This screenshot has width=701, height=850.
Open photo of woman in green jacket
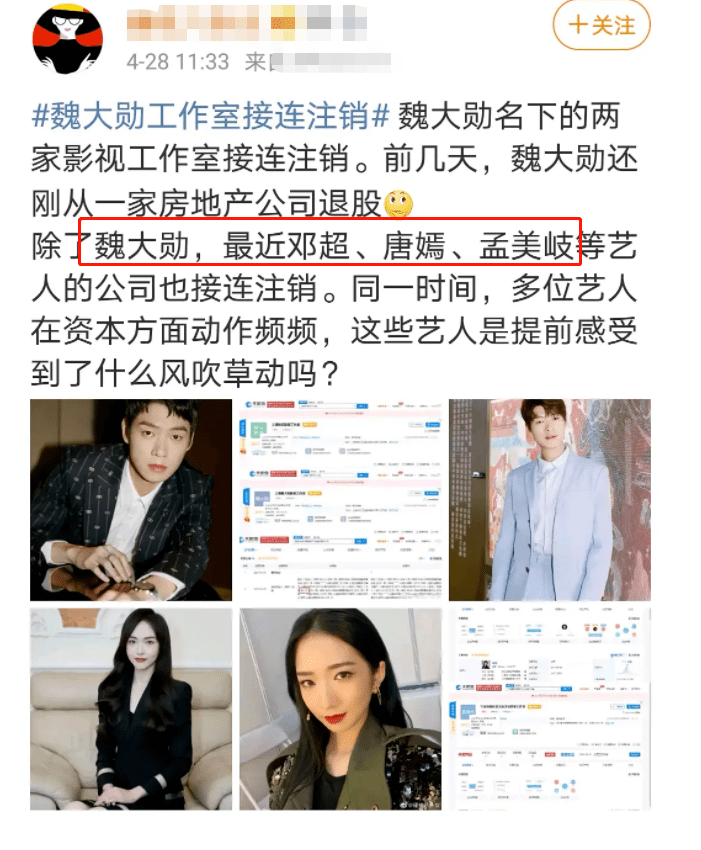click(340, 709)
